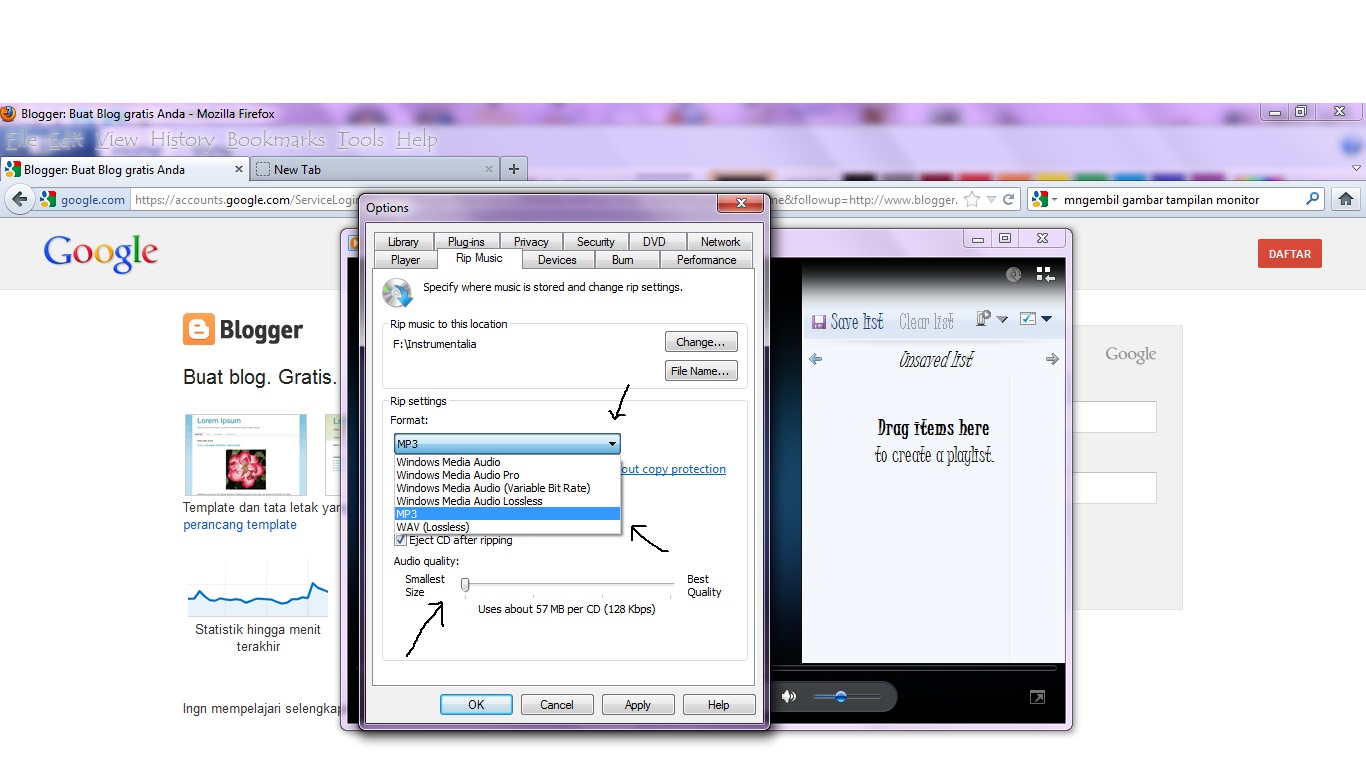Close the New Tab tab
Viewport: 1366px width, 768px height.
[489, 169]
